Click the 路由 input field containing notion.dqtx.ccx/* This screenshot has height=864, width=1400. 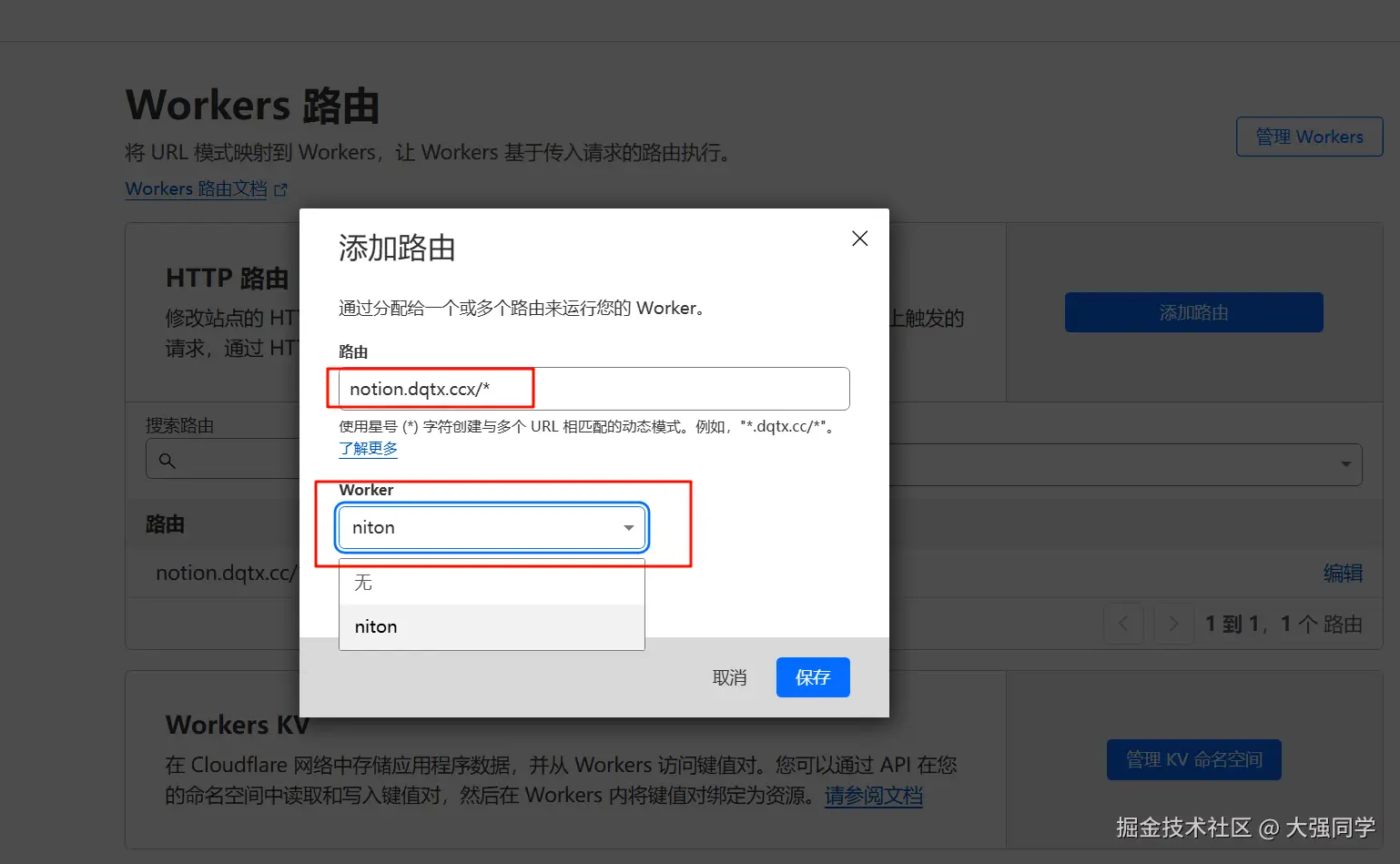click(x=593, y=389)
